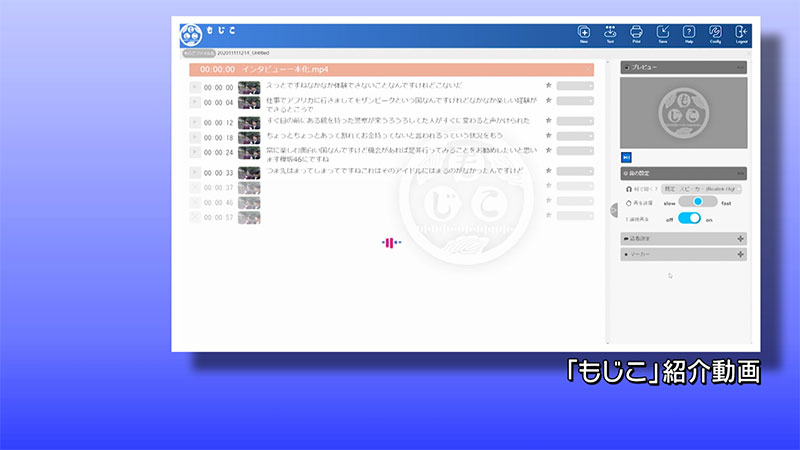Click the video thumbnail at 00:00:33
This screenshot has height=450, width=800.
click(249, 173)
